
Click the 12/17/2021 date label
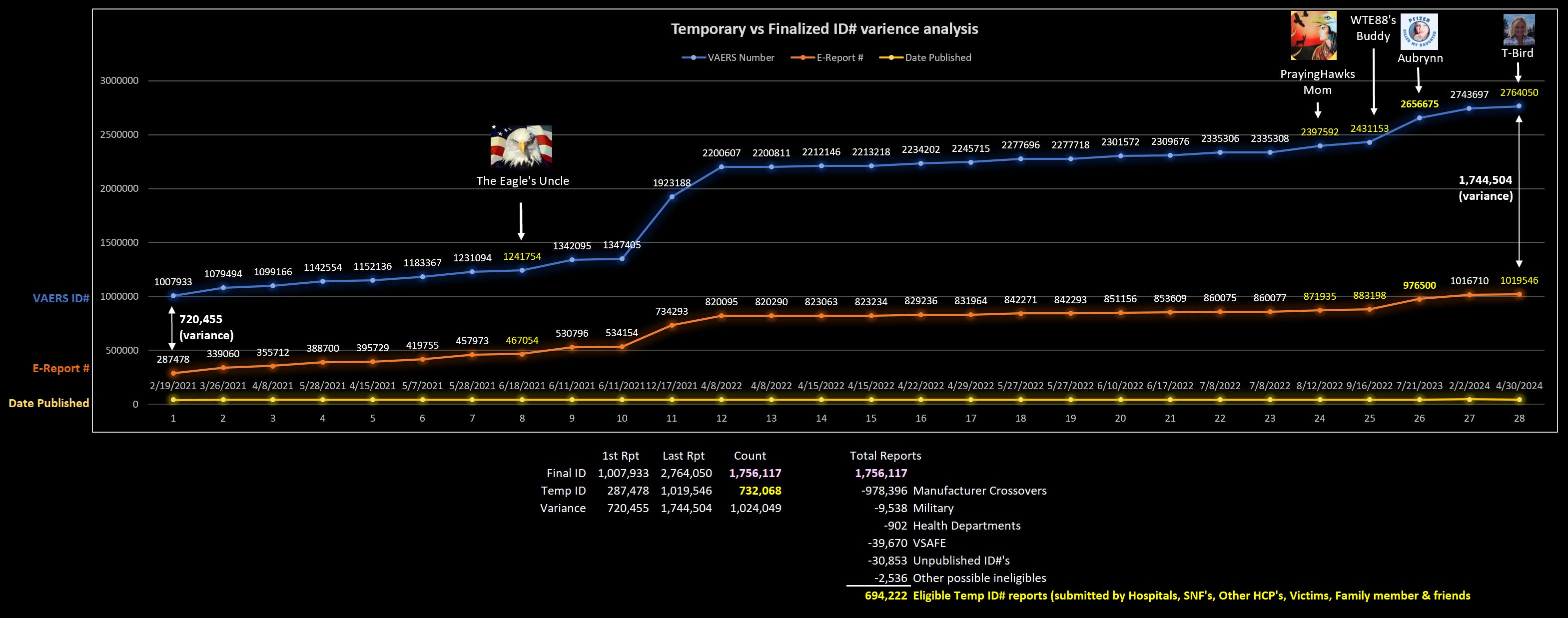[x=672, y=386]
